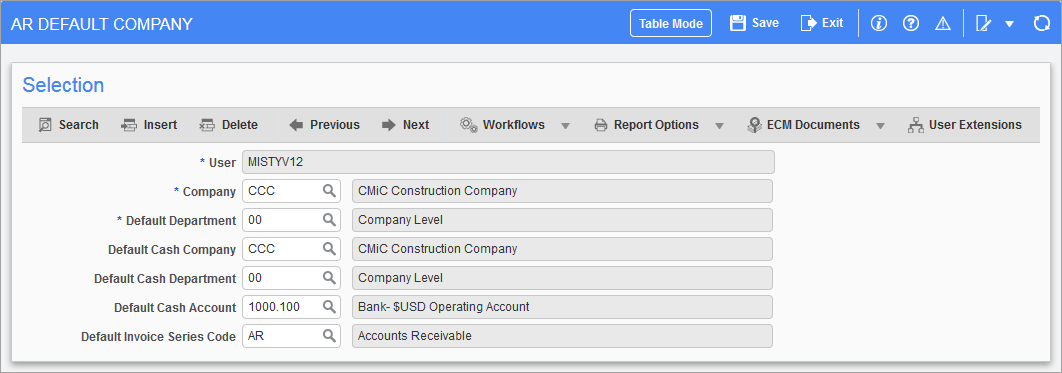Click Search in the Selection toolbar
The height and width of the screenshot is (373, 1062).
[68, 125]
